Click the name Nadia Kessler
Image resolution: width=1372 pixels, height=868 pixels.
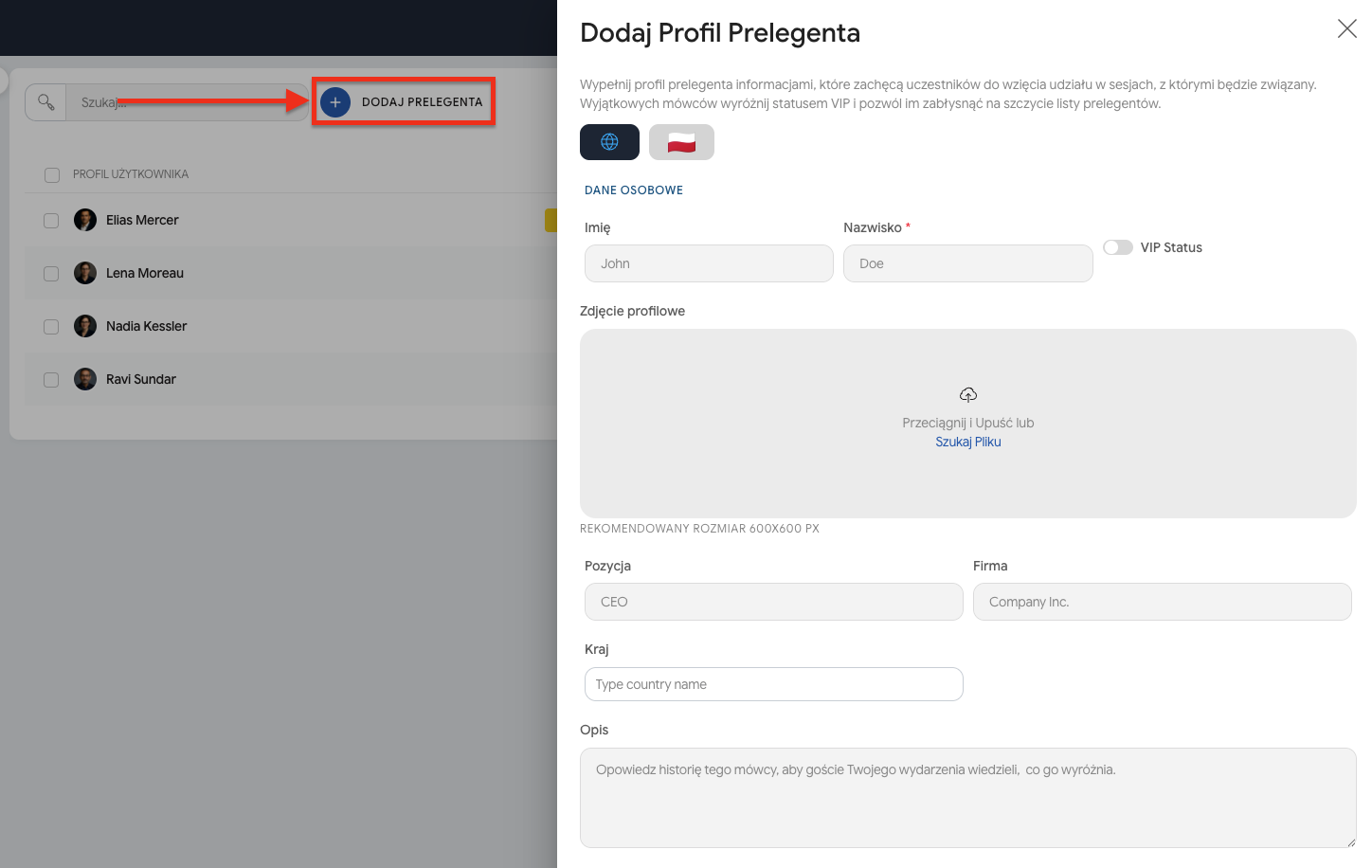click(x=147, y=326)
